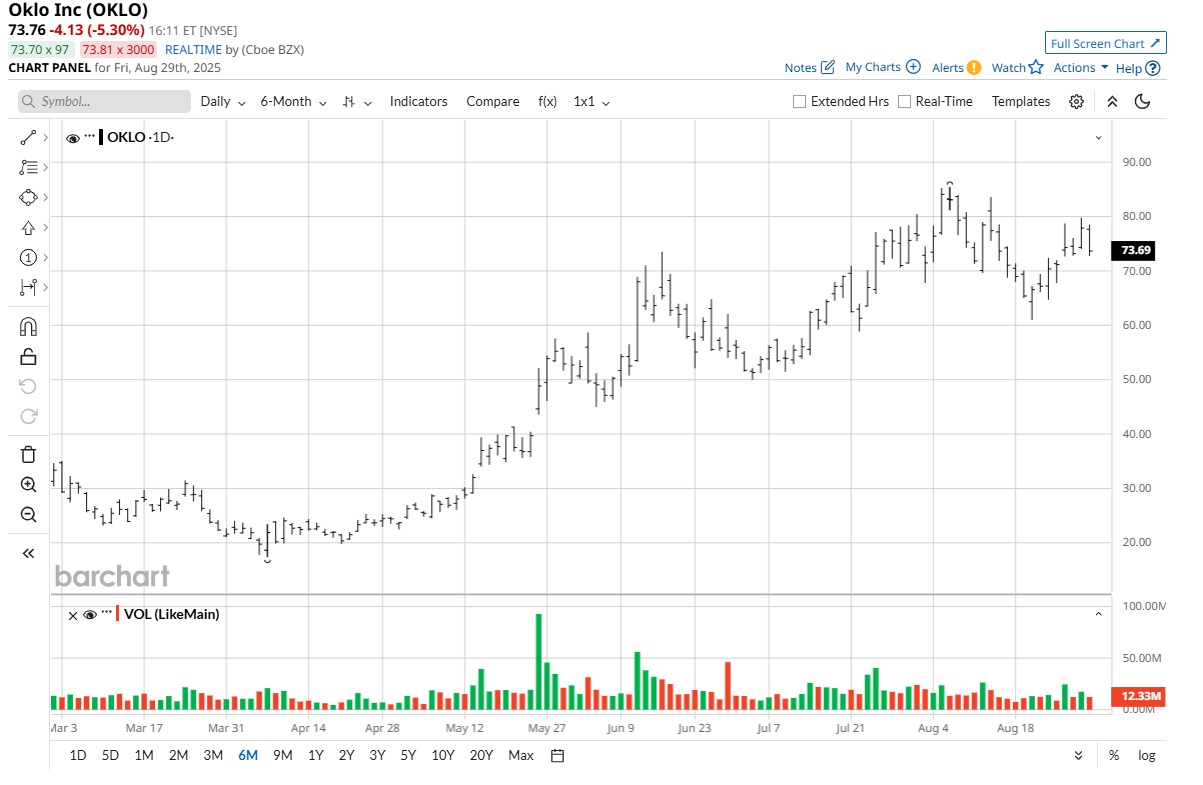Image resolution: width=1203 pixels, height=785 pixels.
Task: Switch to log scale
Action: [x=1146, y=755]
